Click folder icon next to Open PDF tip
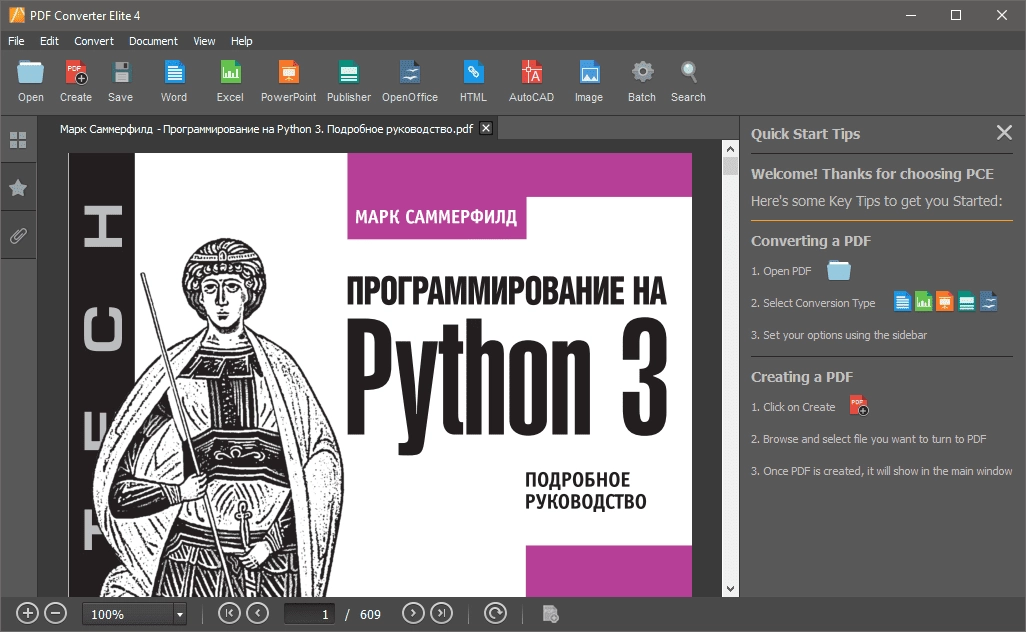 pos(839,270)
